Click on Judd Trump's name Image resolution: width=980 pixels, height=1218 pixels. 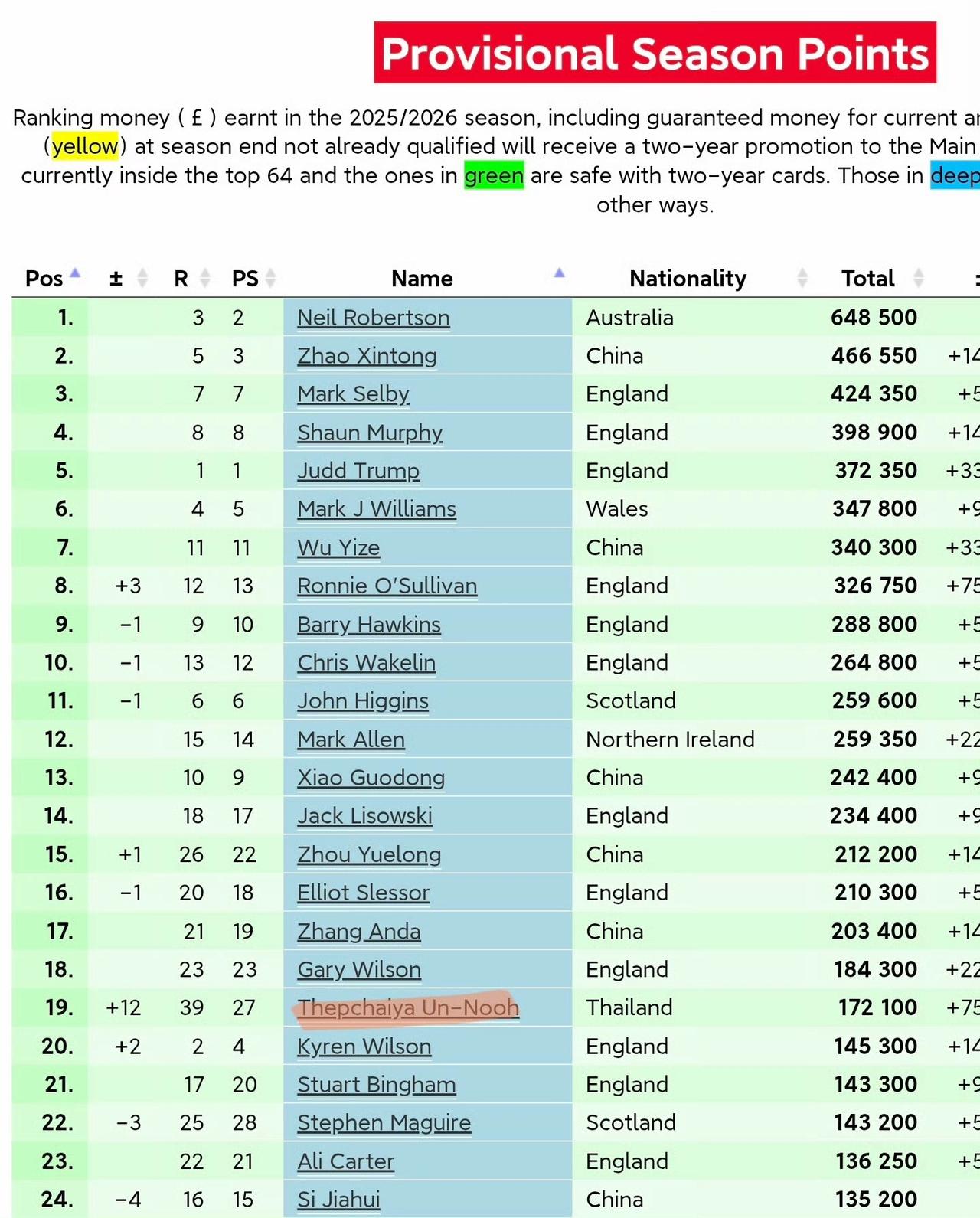tap(358, 471)
